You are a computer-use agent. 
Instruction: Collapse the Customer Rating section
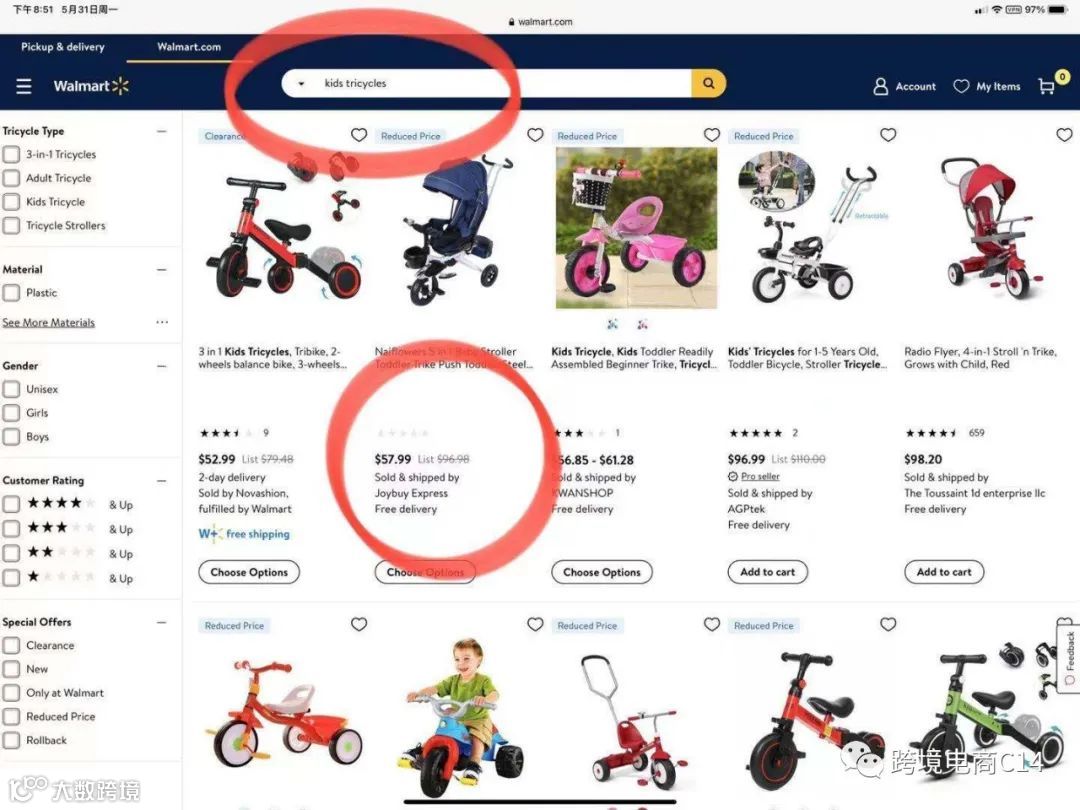coord(162,481)
